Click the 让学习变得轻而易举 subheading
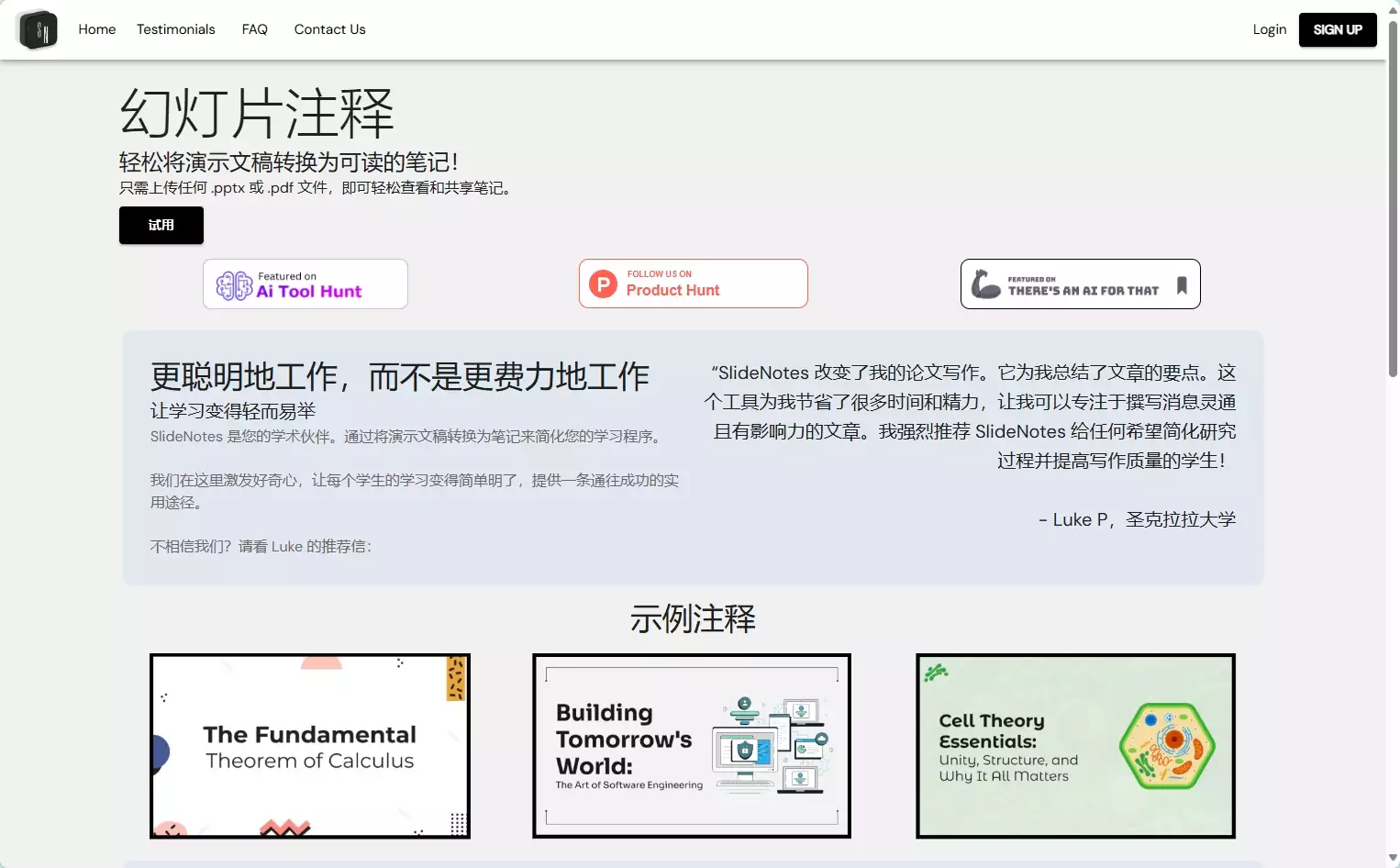 tap(233, 411)
